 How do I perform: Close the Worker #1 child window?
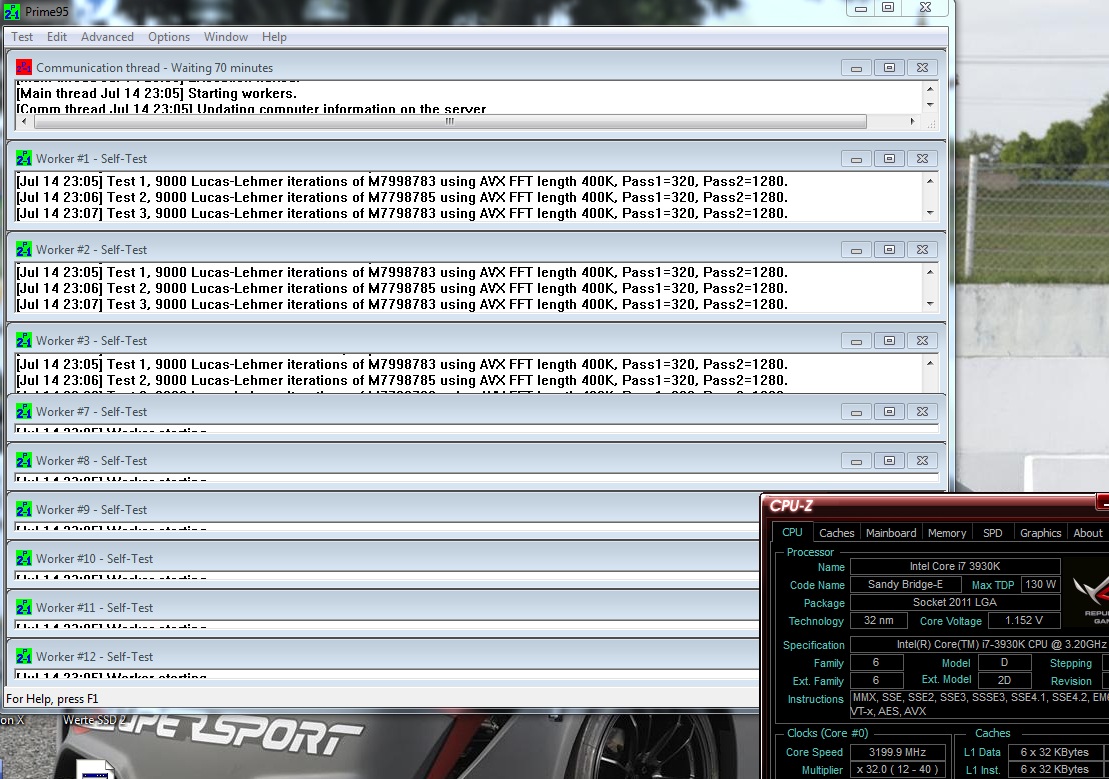coord(922,158)
